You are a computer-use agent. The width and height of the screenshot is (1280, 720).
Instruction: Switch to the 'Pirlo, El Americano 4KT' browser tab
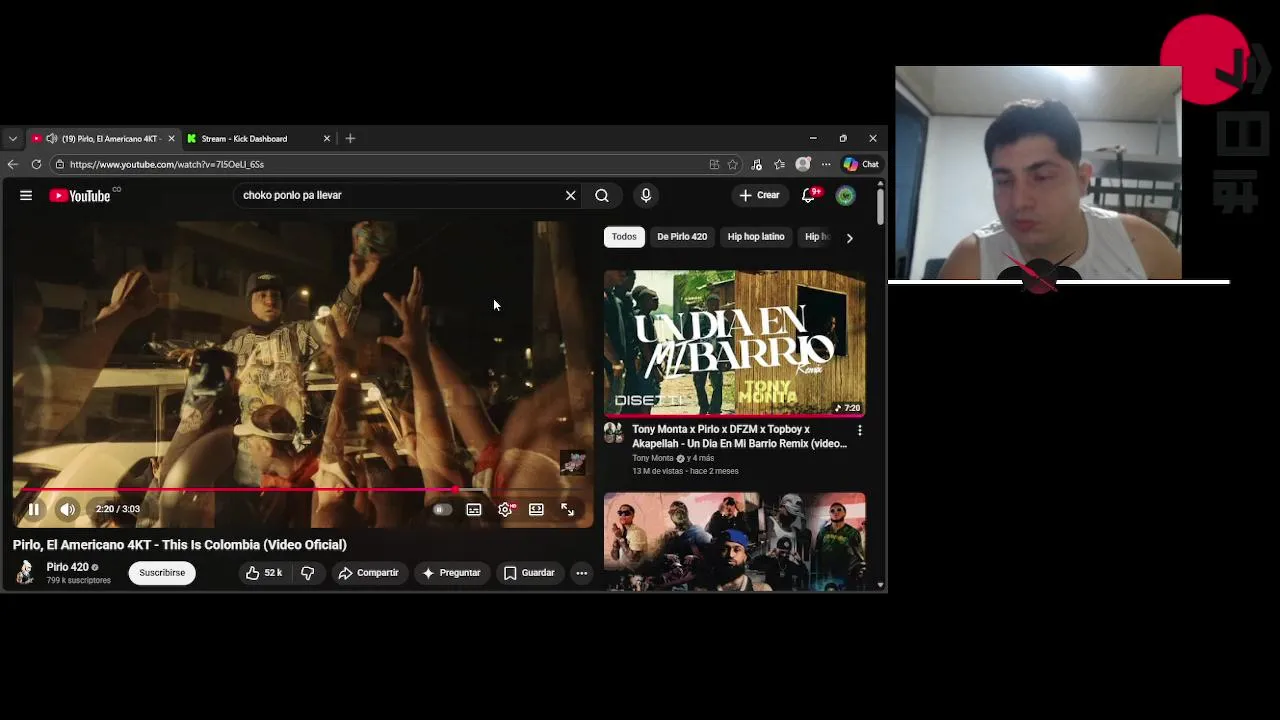pos(103,139)
